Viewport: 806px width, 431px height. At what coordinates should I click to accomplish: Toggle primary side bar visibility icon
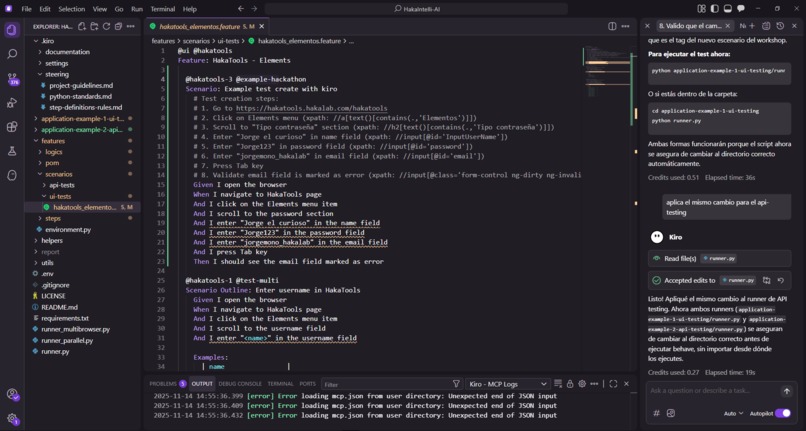(x=715, y=9)
